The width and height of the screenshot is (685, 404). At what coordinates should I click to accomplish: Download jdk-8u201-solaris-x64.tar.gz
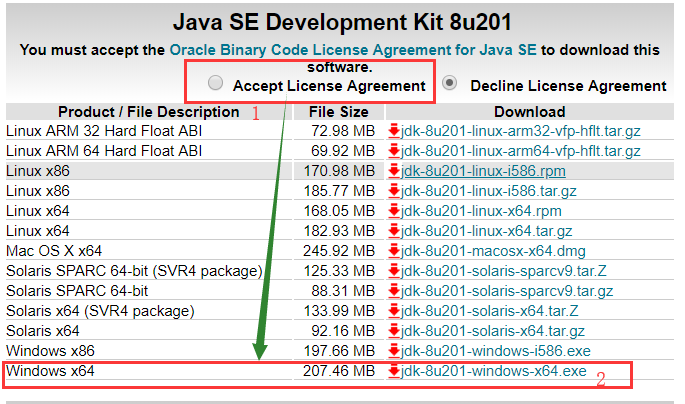[493, 331]
